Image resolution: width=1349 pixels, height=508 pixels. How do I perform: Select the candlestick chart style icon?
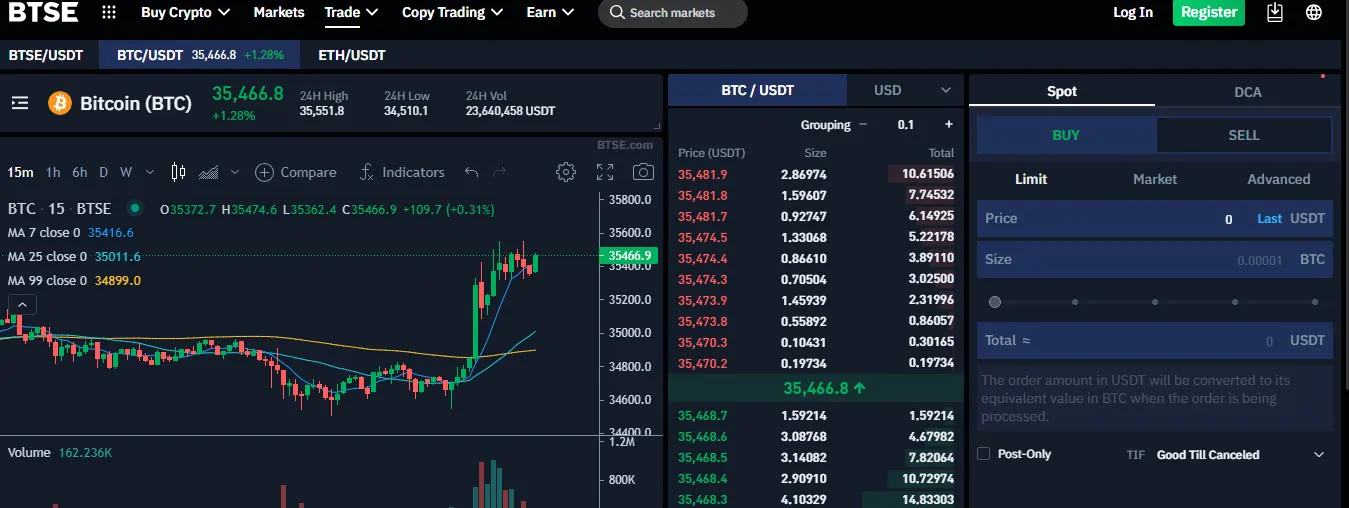click(178, 172)
